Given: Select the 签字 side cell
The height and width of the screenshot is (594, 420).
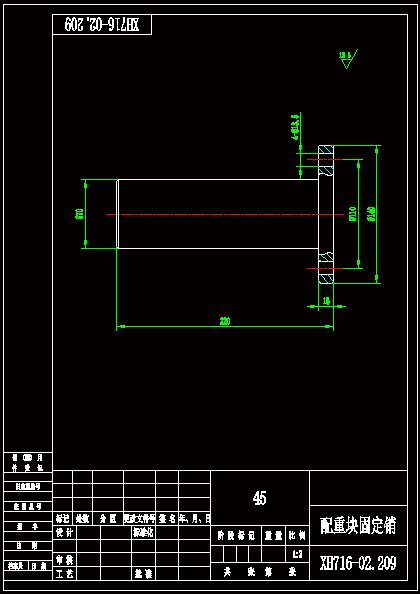Looking at the screenshot, I should pos(28,526).
